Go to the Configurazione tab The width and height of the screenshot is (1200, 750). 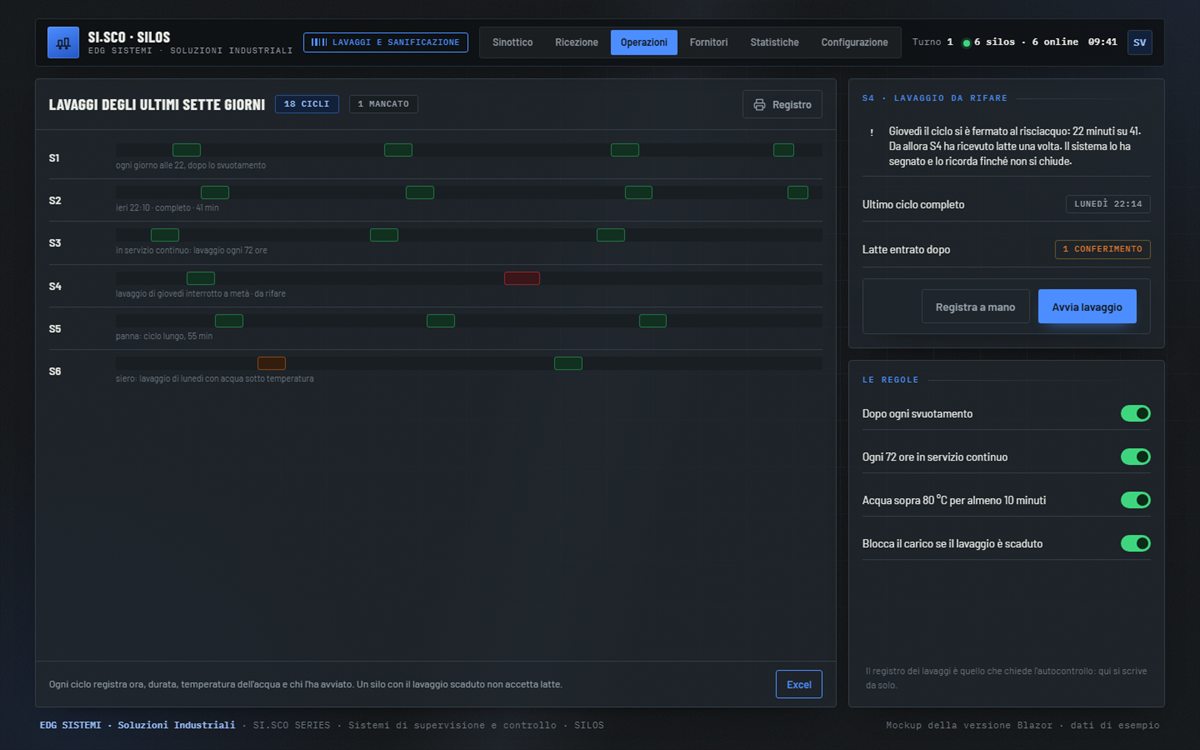[x=854, y=42]
